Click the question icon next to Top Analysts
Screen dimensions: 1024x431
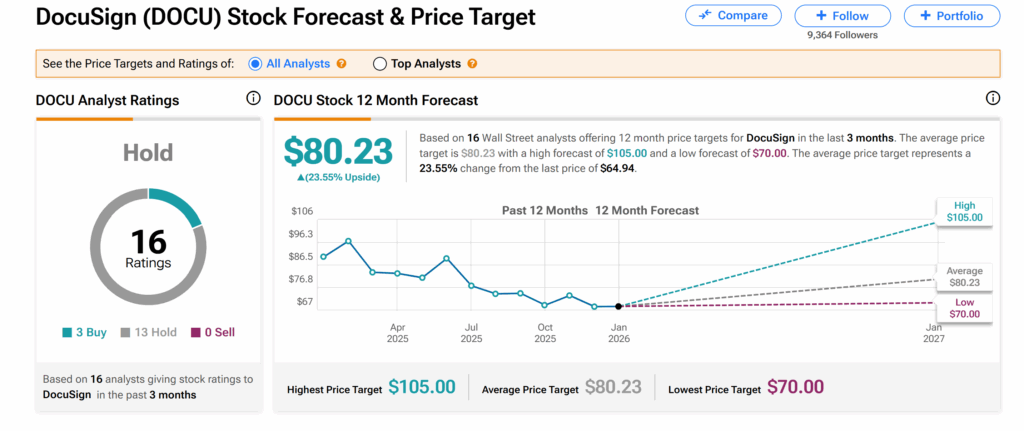point(472,64)
